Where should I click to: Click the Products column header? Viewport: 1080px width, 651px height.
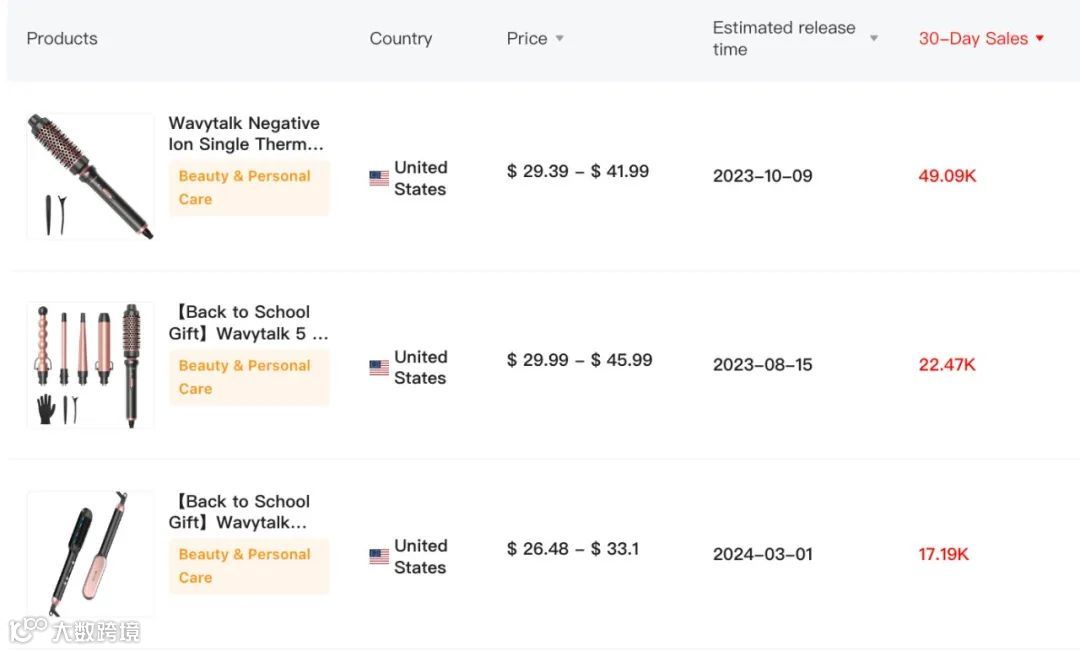(62, 39)
